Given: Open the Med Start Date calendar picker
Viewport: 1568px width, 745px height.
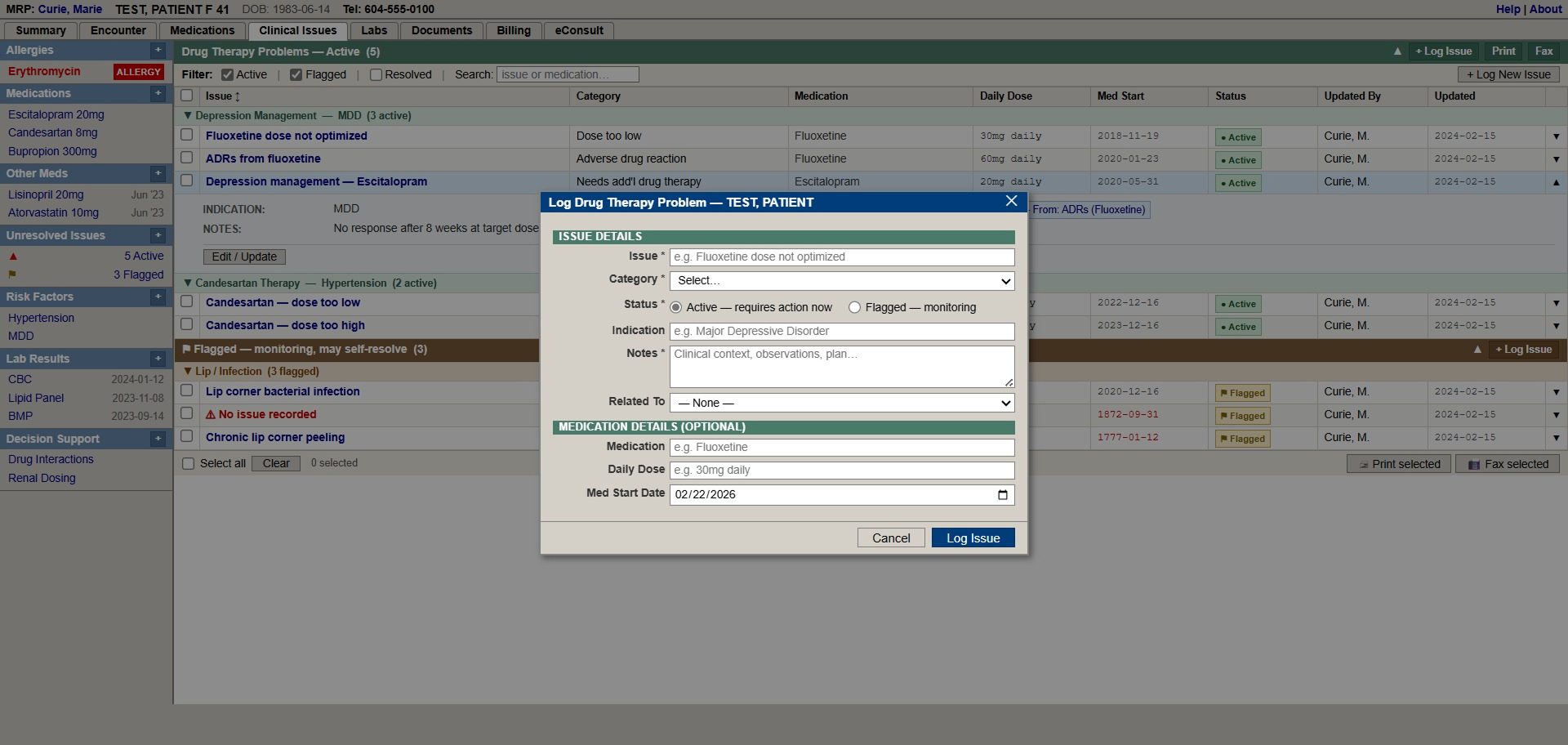Looking at the screenshot, I should point(1002,494).
